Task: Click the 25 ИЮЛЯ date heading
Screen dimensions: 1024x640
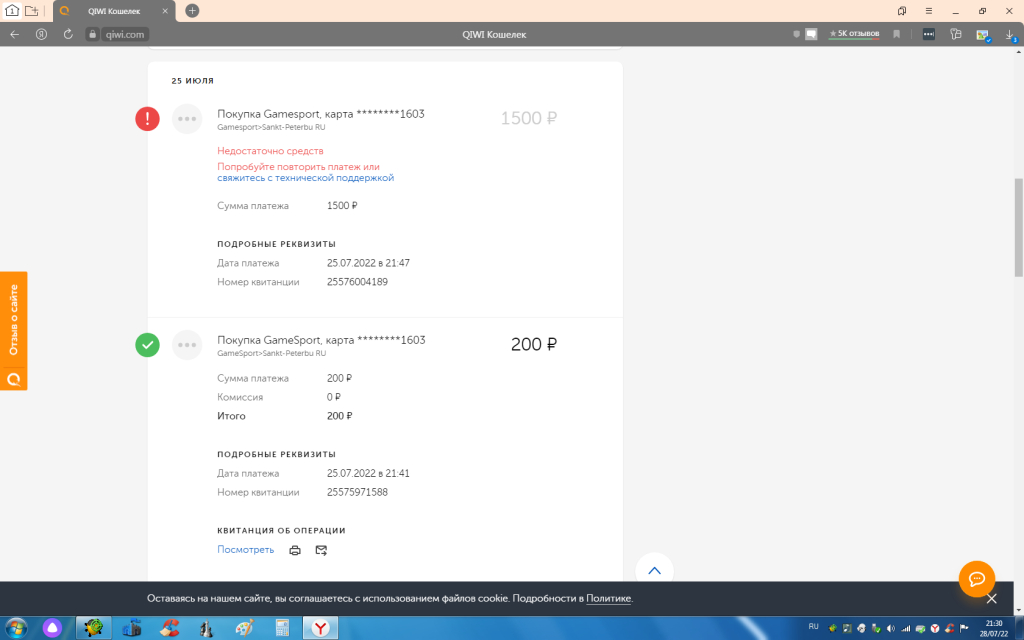Action: click(x=193, y=81)
